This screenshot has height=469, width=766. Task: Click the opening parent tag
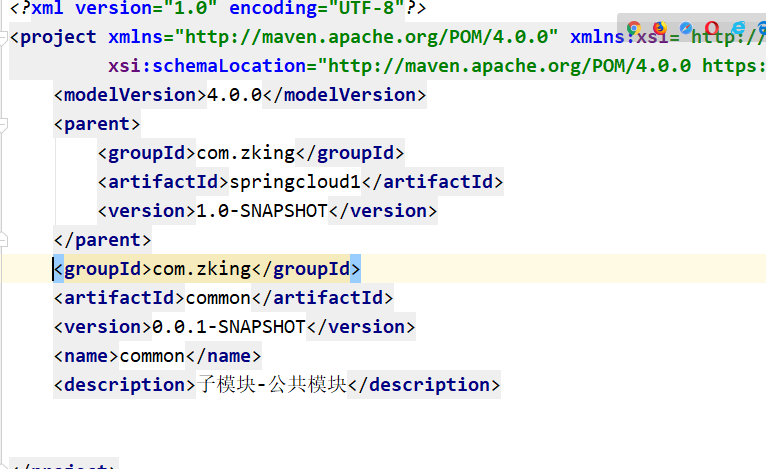(x=97, y=124)
